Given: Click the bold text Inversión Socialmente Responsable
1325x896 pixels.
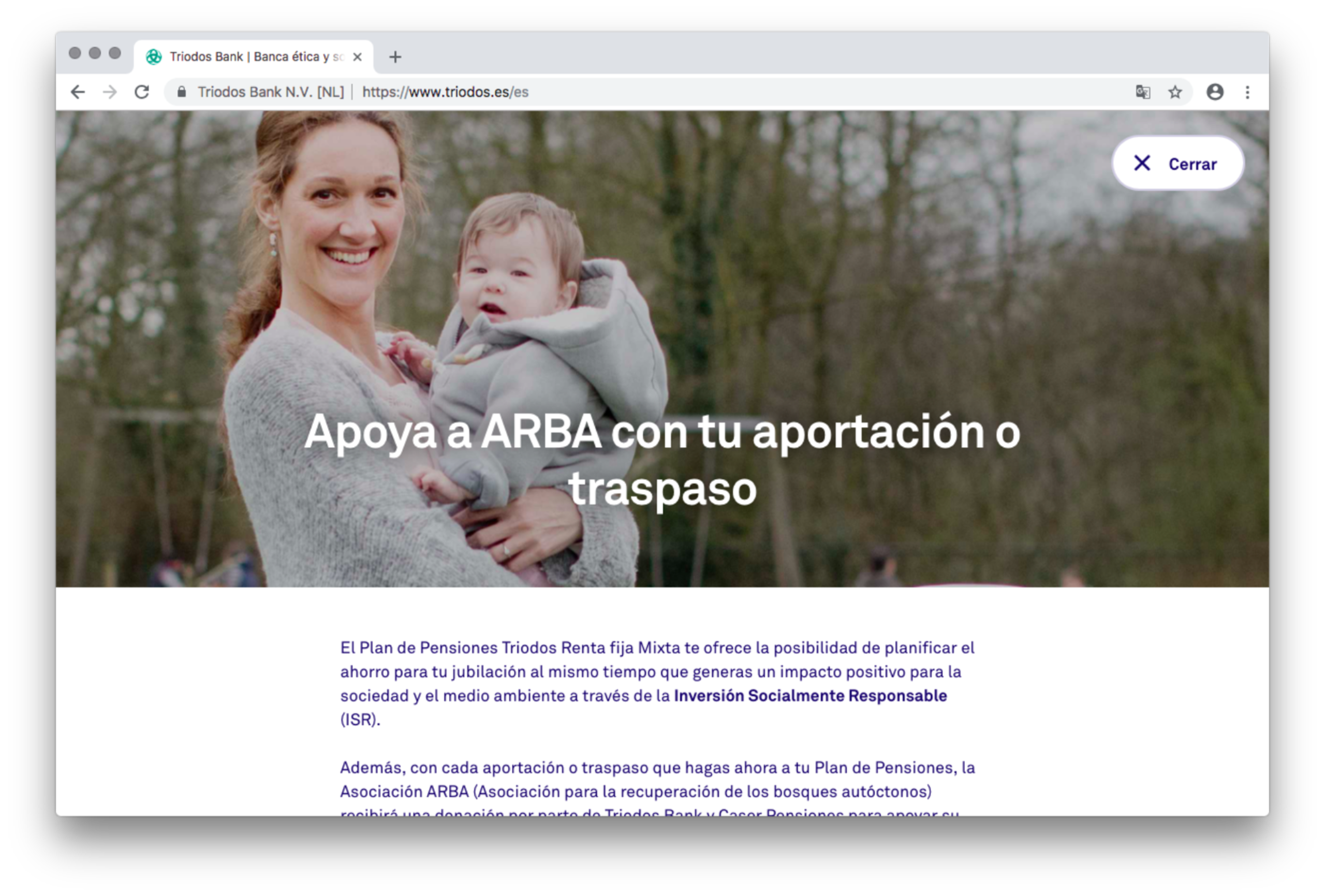Looking at the screenshot, I should (810, 696).
